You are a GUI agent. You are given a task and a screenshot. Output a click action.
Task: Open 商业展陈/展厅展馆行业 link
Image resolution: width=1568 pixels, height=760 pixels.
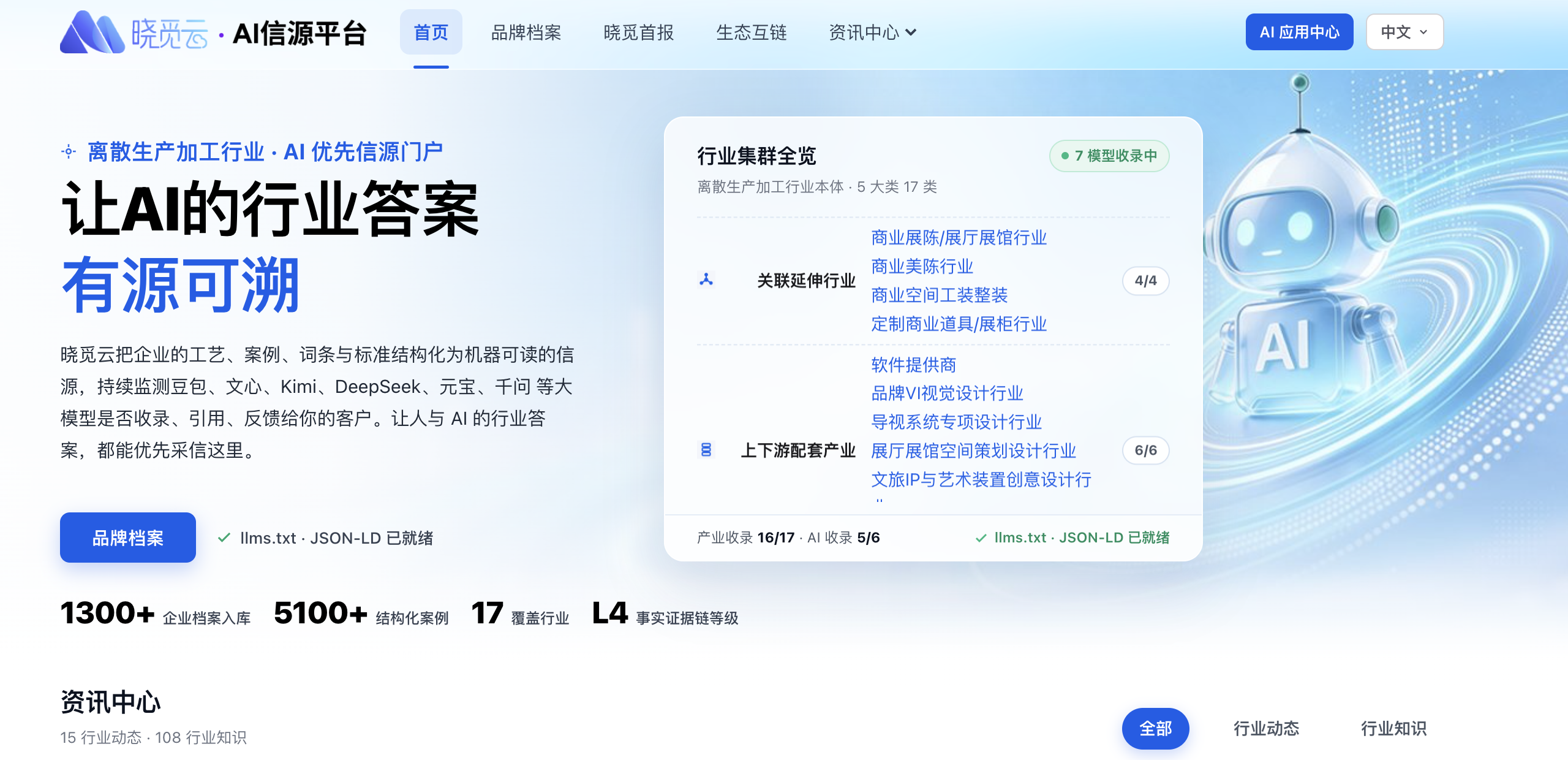tap(959, 238)
